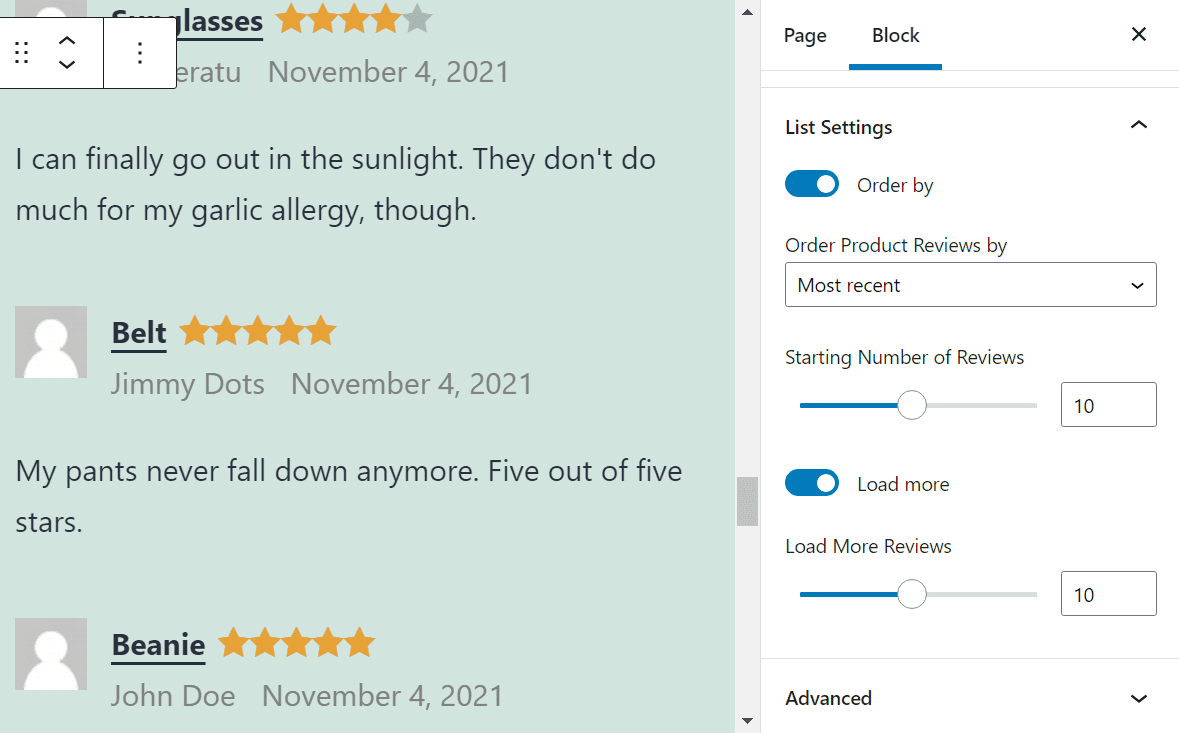1179x733 pixels.
Task: Click the star rating next to Beanie
Action: (x=296, y=643)
